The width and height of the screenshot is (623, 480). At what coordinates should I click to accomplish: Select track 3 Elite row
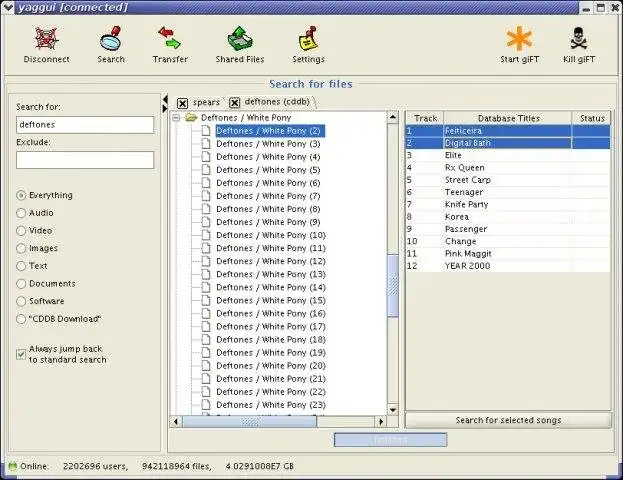(x=508, y=155)
